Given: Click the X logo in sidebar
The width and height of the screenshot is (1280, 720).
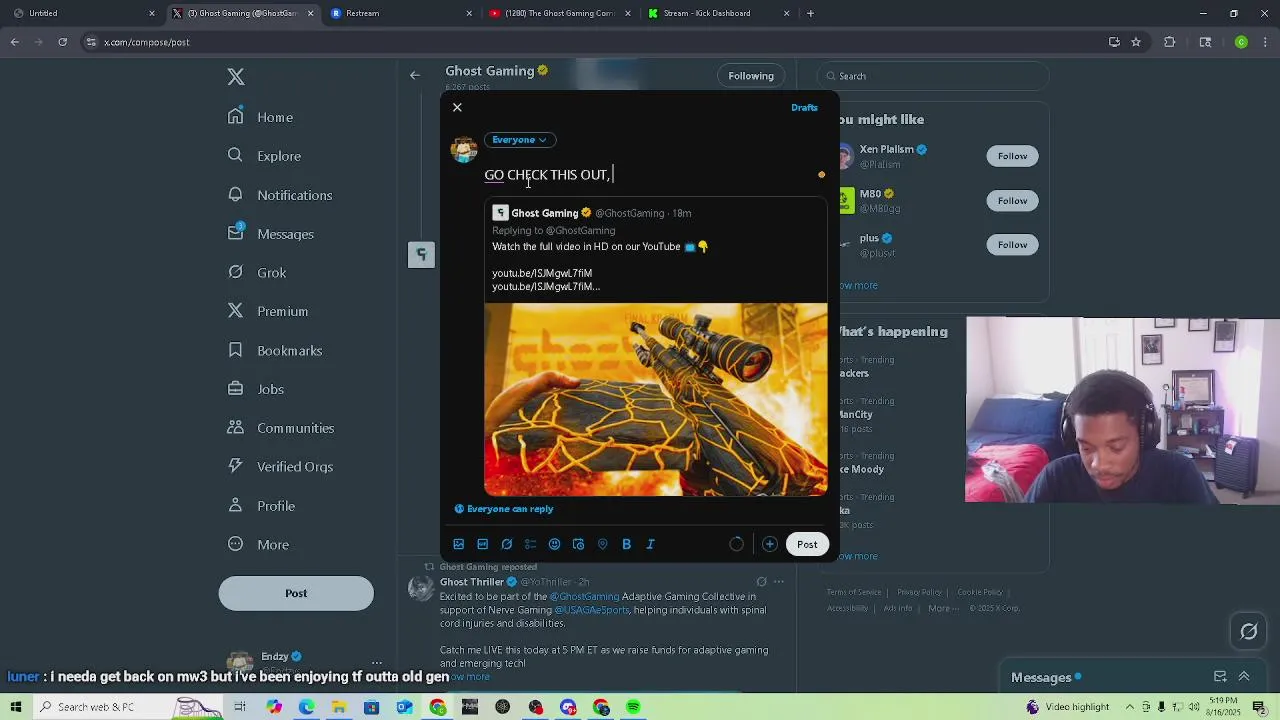Looking at the screenshot, I should (236, 77).
